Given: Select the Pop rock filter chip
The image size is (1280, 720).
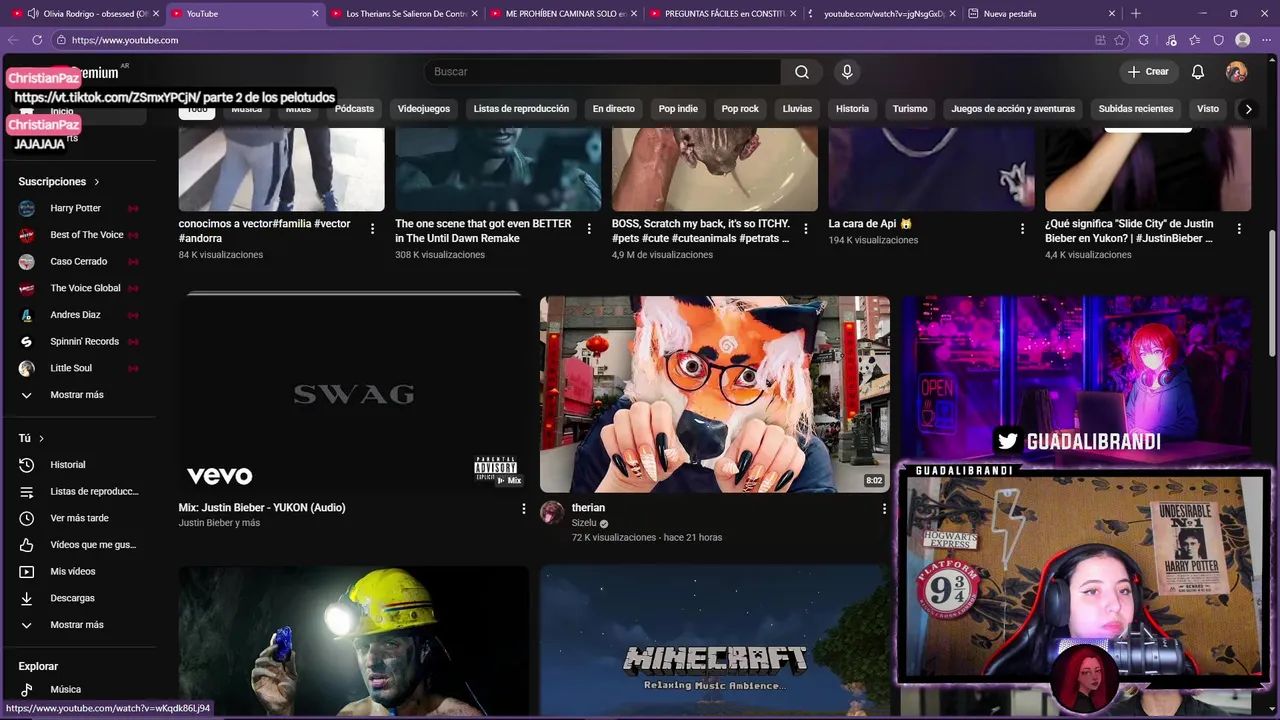Looking at the screenshot, I should pos(740,109).
